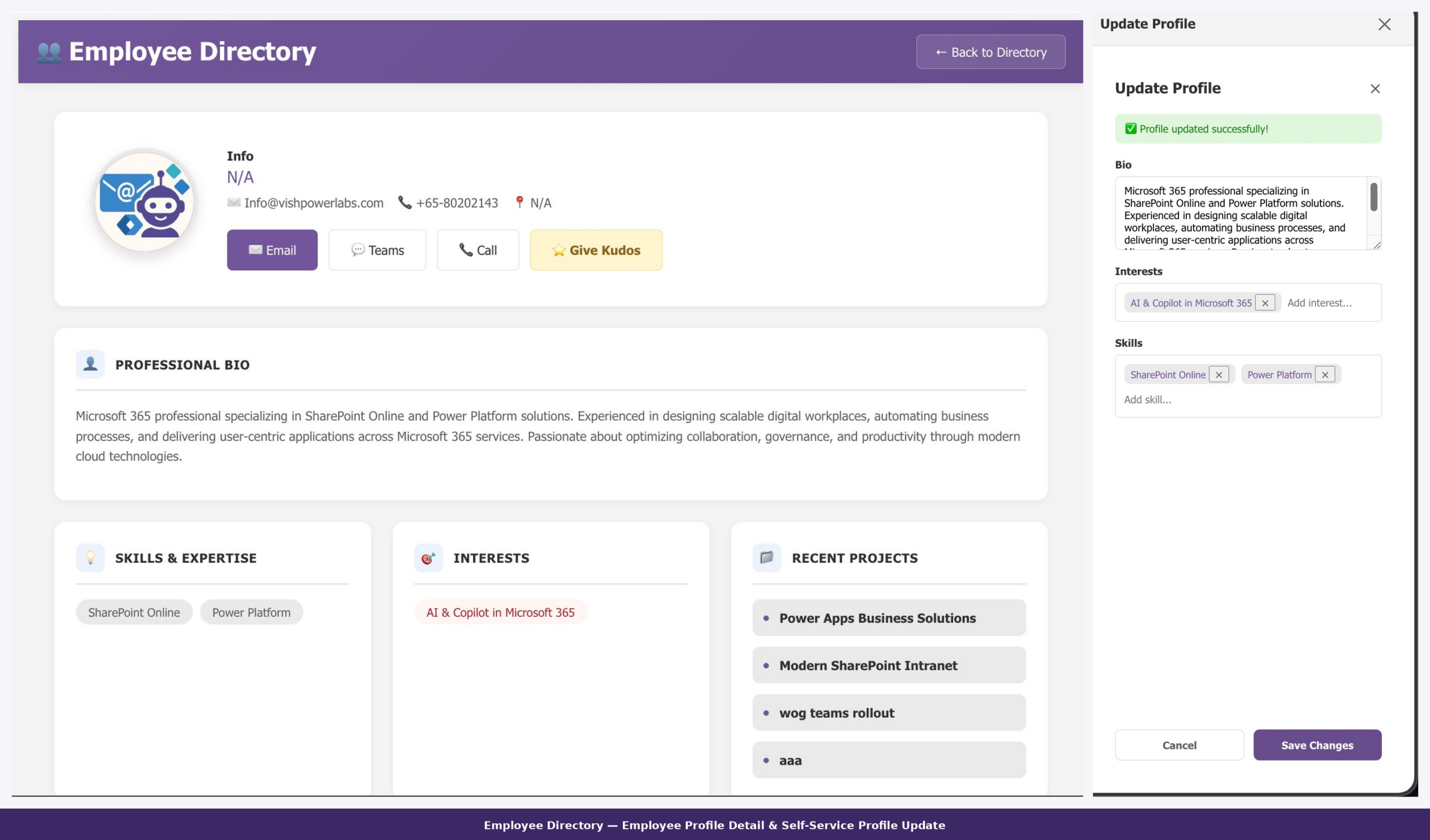Open the aaa project item
The width and height of the screenshot is (1430, 840).
point(889,760)
